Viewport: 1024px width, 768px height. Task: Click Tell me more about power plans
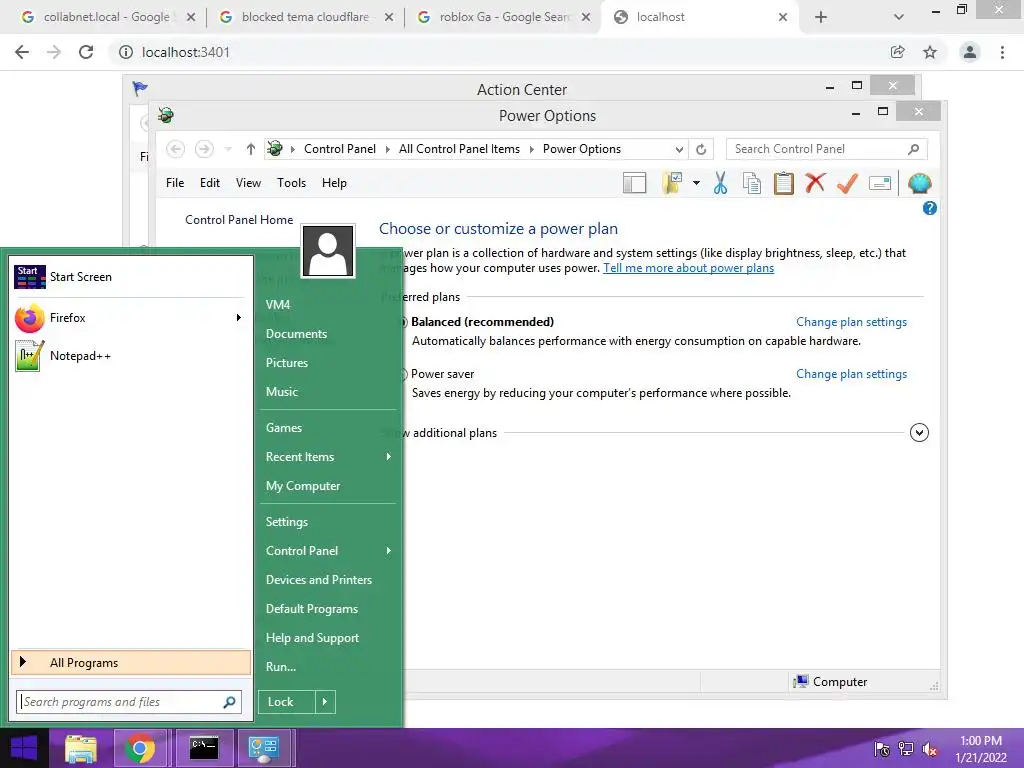[688, 268]
